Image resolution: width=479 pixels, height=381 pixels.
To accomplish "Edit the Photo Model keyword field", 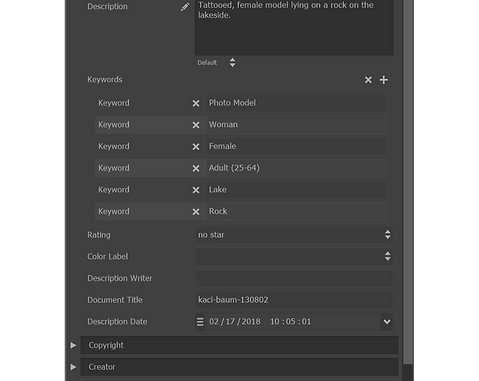I will pyautogui.click(x=296, y=103).
